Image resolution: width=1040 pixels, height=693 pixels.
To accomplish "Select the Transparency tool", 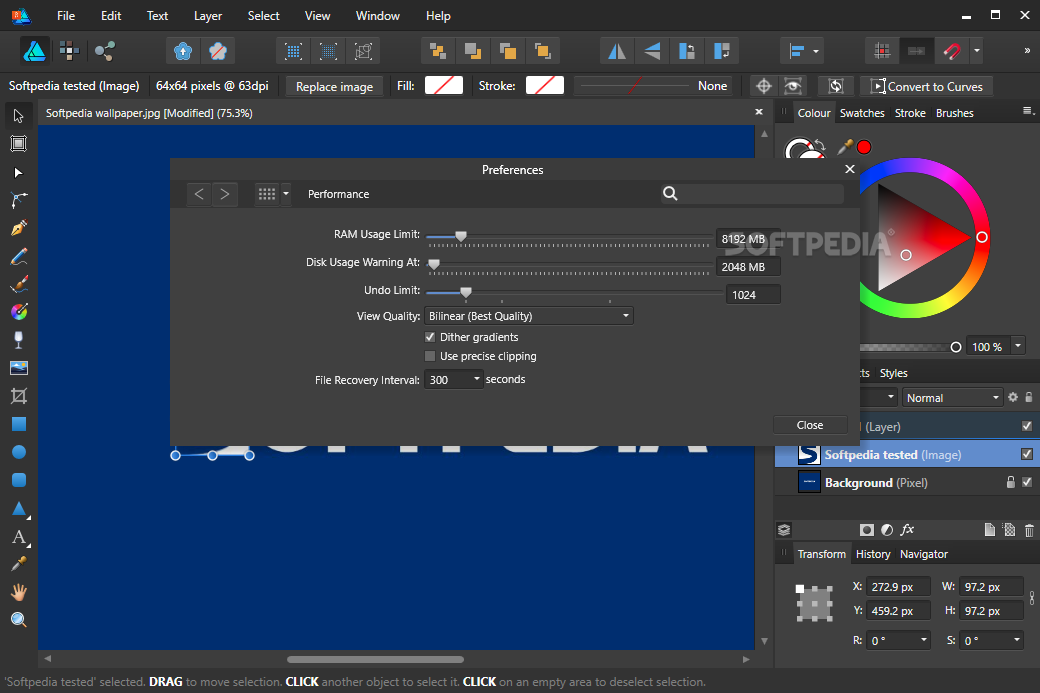I will (19, 340).
